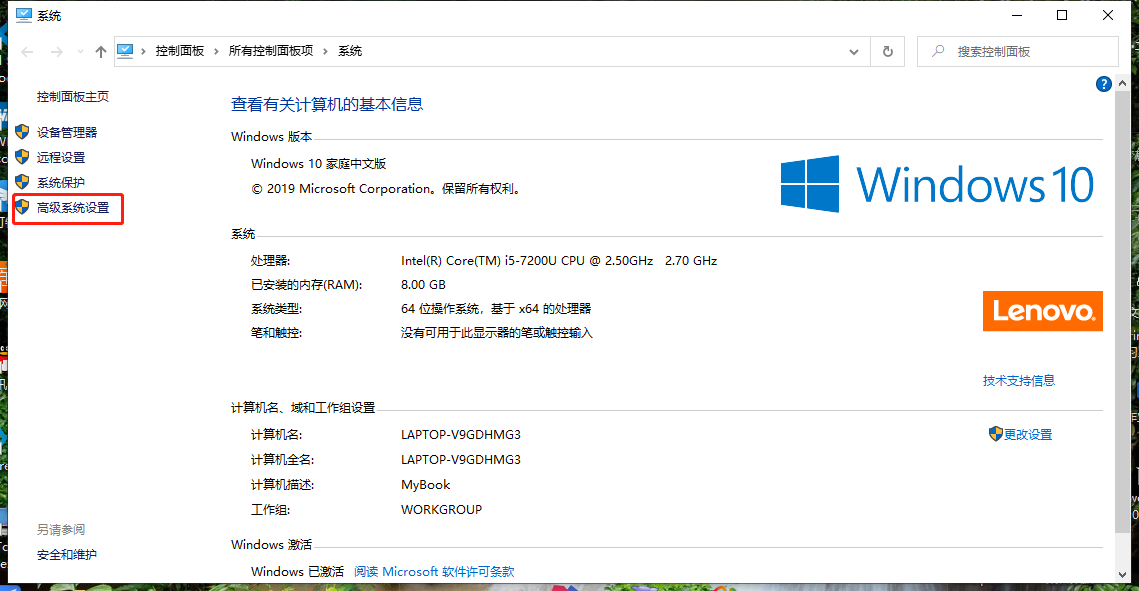The width and height of the screenshot is (1139, 591).
Task: Open 系统保护 settings
Action: tap(61, 182)
